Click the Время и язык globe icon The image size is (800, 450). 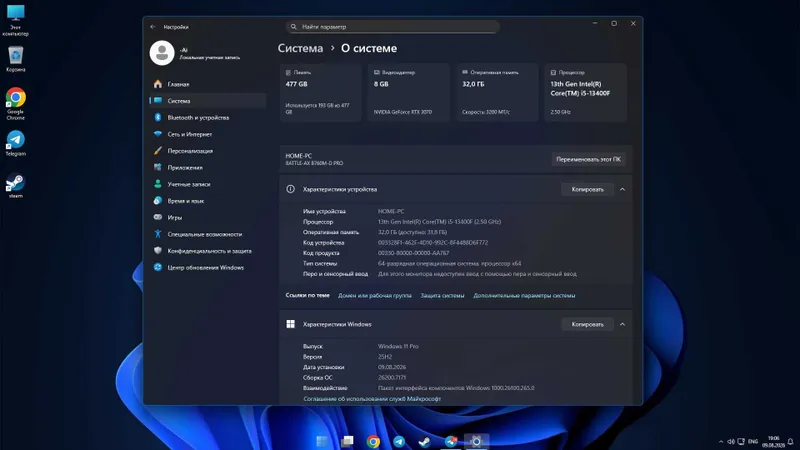(158, 201)
